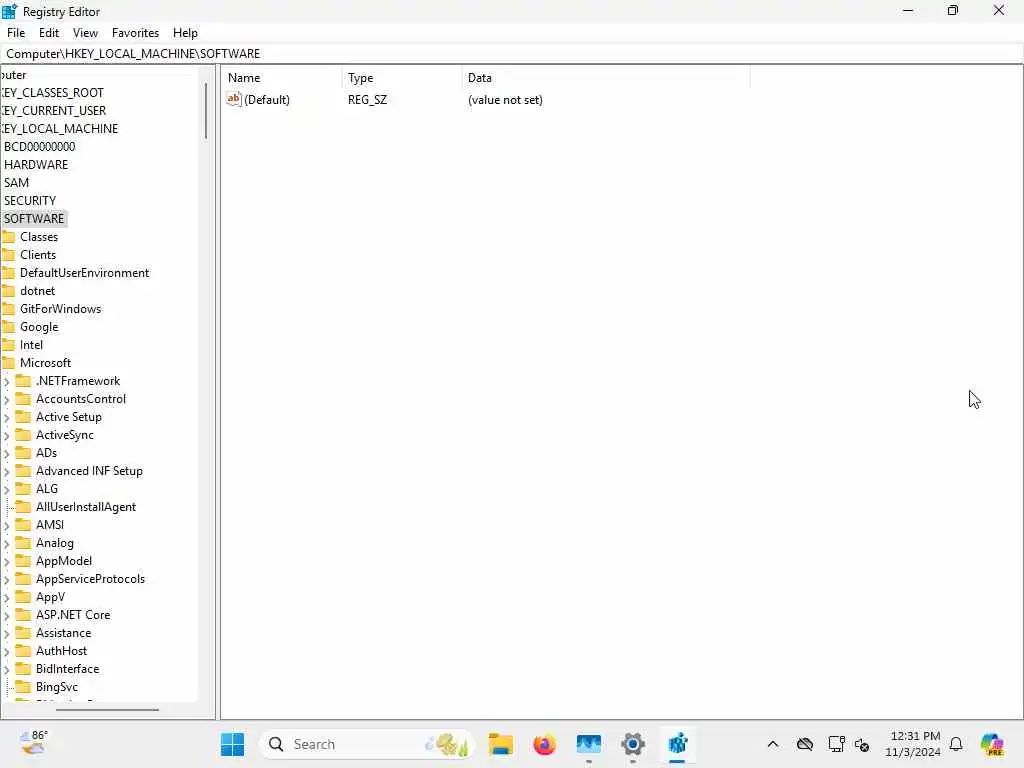Select the Intel key
Viewport: 1024px width, 768px height.
click(x=31, y=345)
